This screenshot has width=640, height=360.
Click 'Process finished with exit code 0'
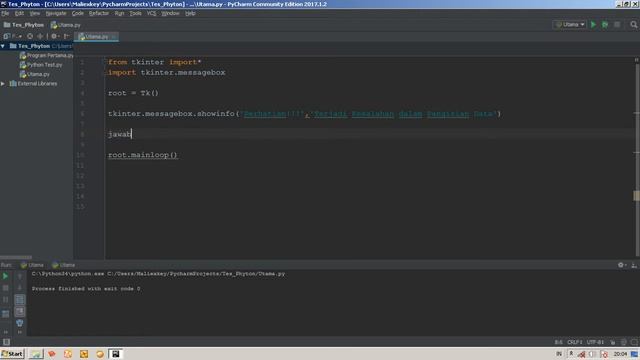pyautogui.click(x=86, y=289)
